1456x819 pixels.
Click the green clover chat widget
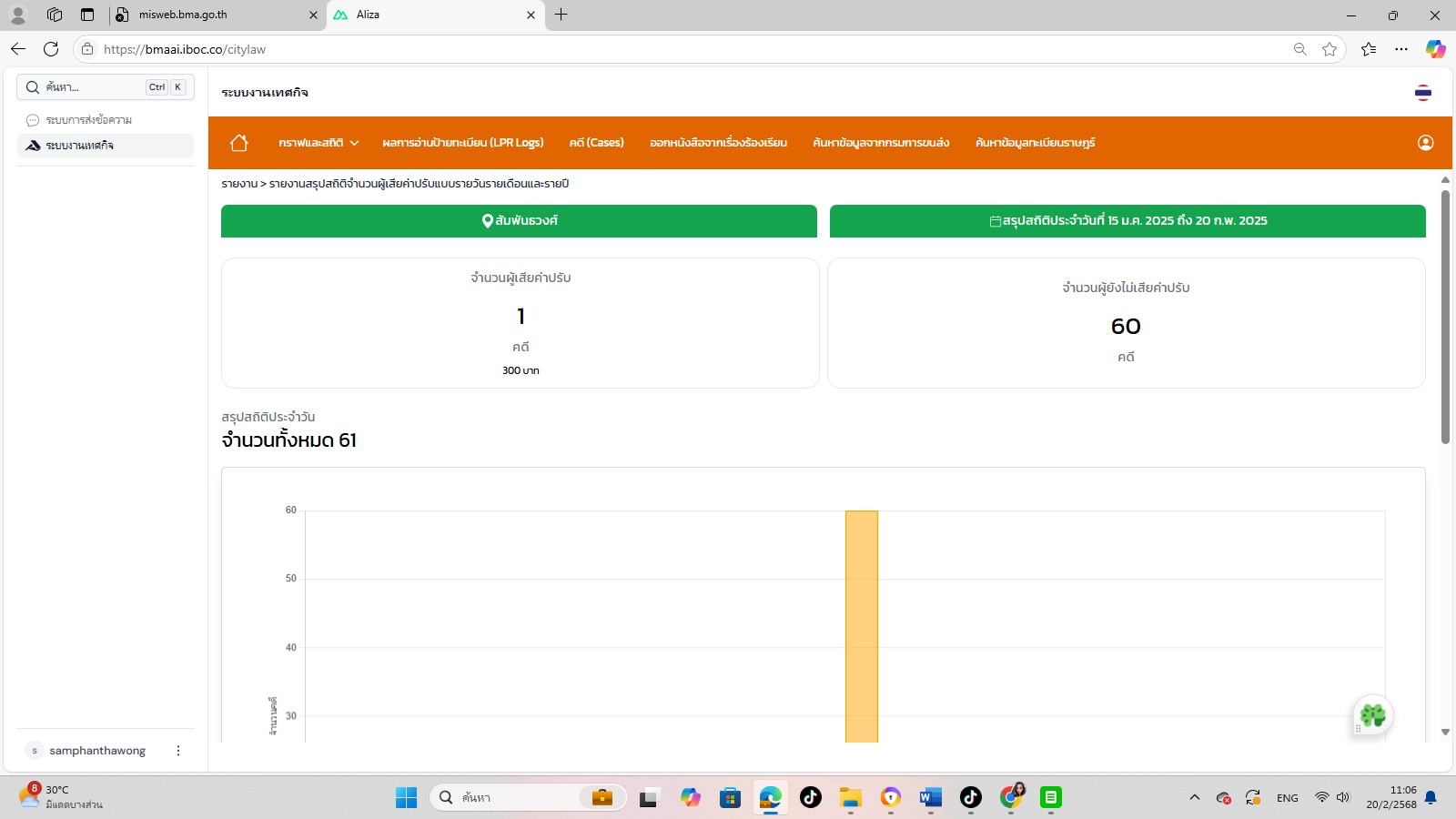[x=1372, y=715]
